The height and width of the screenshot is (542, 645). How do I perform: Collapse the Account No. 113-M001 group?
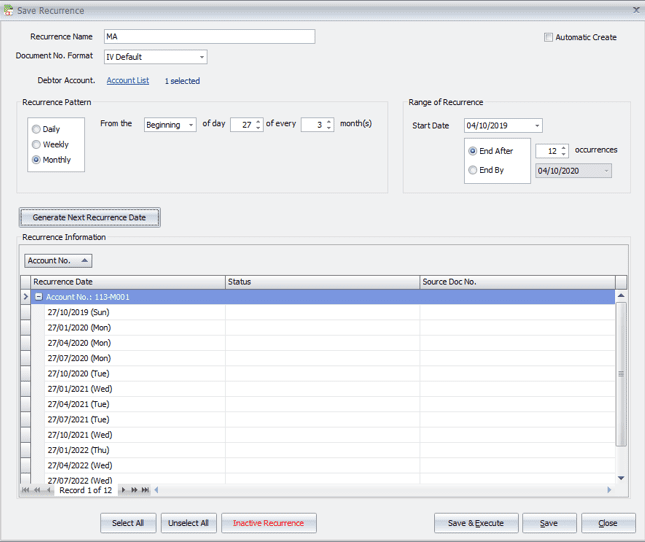click(38, 297)
